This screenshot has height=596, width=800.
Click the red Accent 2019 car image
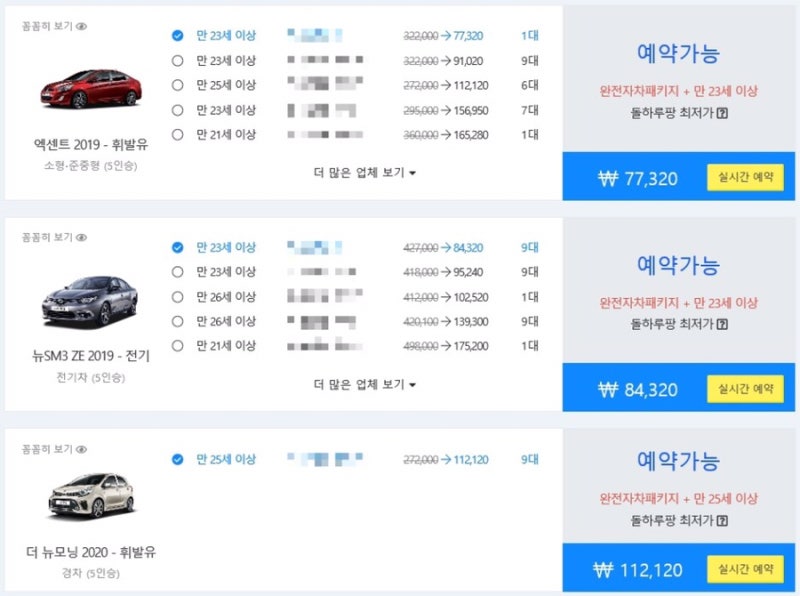pos(91,89)
